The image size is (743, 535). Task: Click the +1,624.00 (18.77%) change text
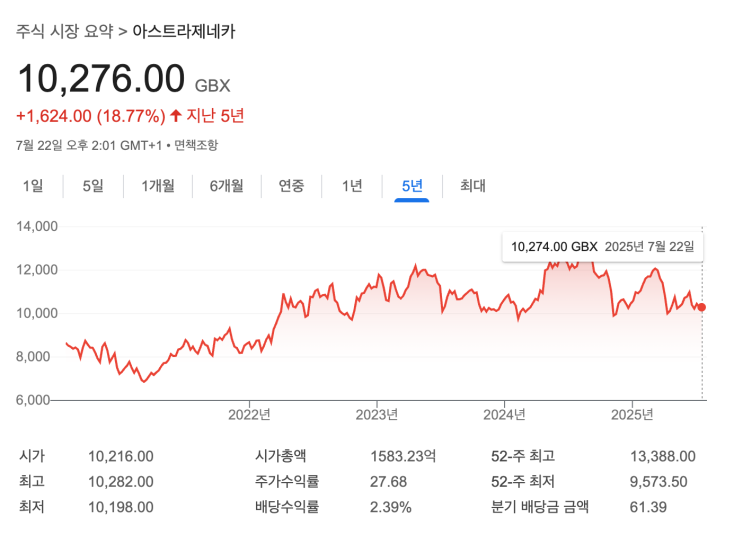click(x=91, y=116)
